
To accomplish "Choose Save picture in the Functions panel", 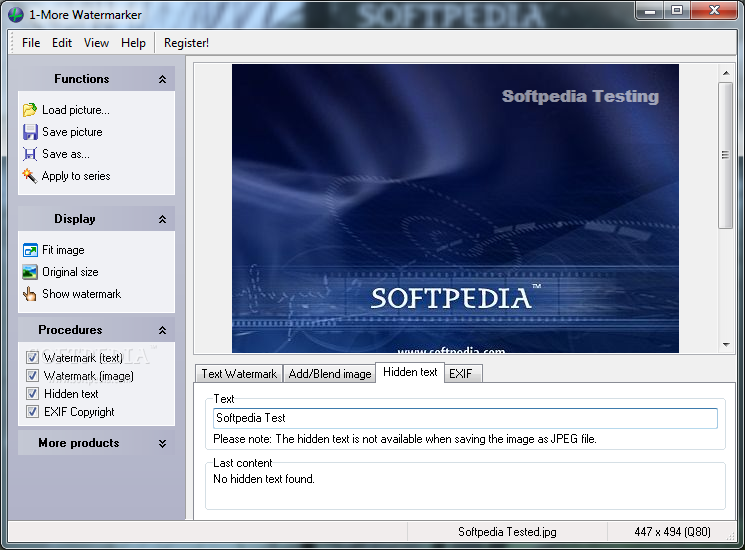I will coord(72,132).
